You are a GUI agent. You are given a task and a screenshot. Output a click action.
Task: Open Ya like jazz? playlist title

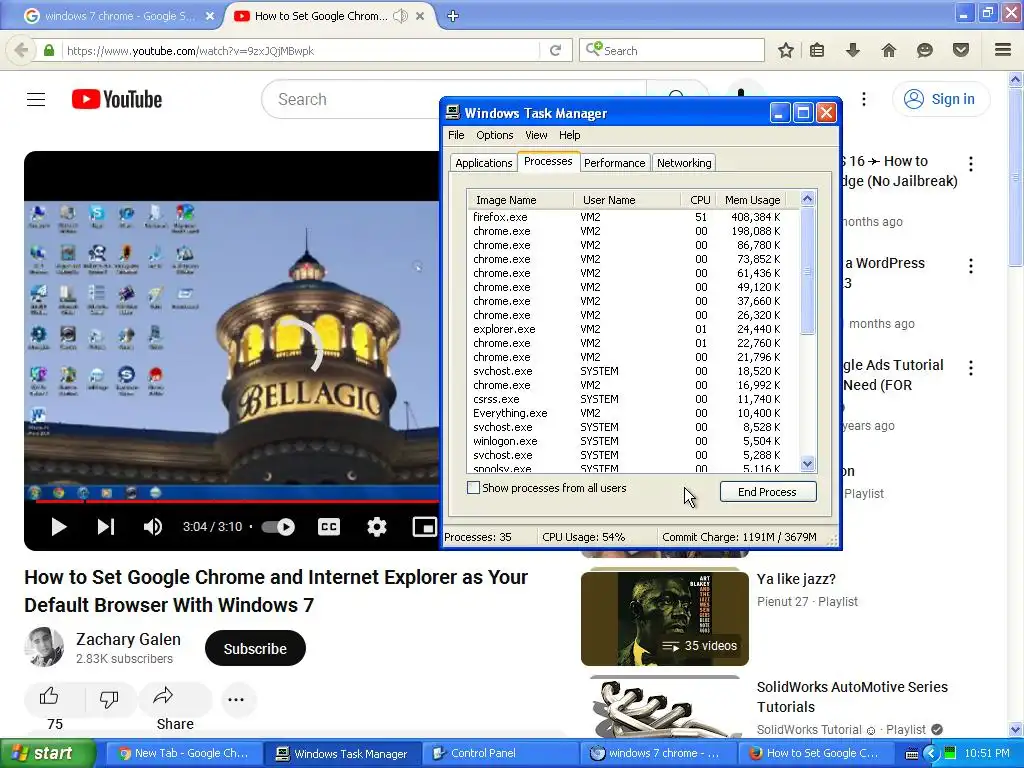(x=796, y=579)
